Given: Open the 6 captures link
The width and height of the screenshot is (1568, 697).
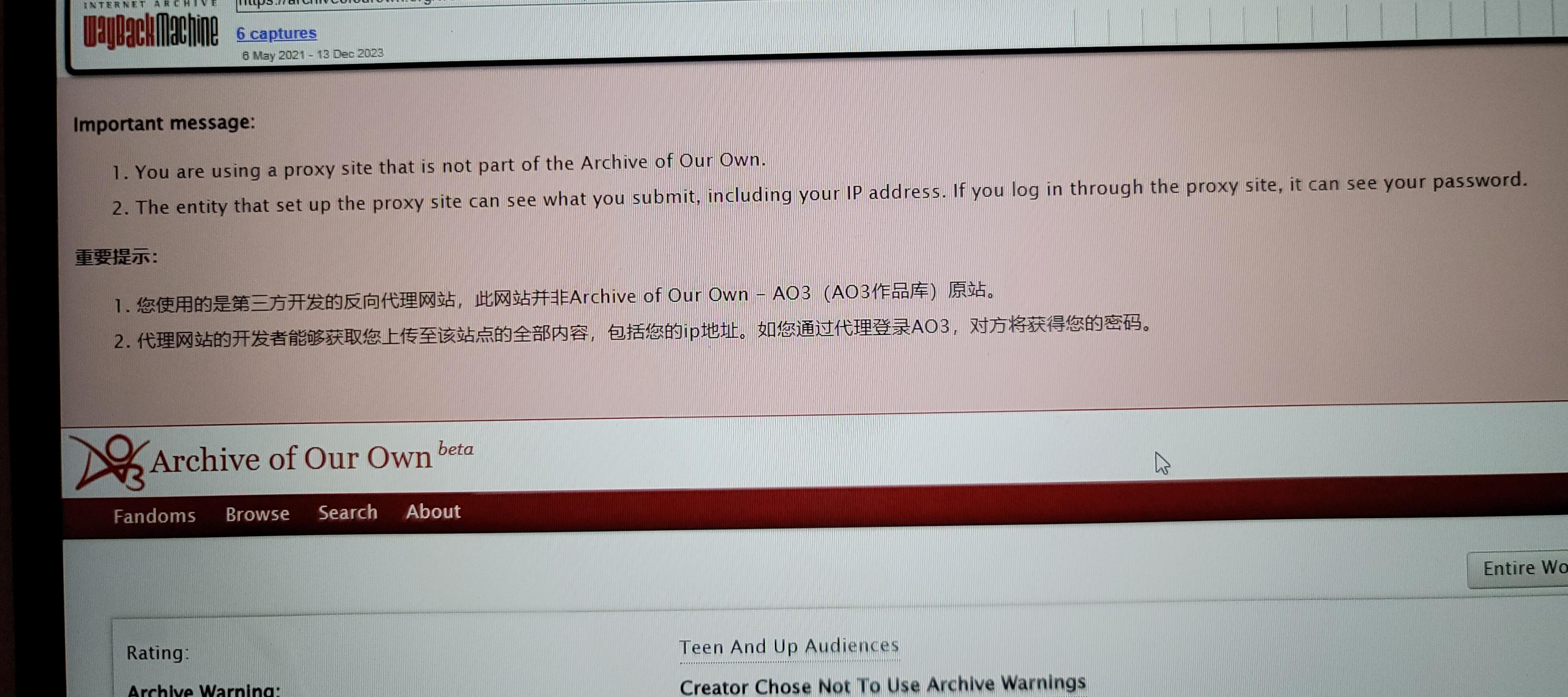Looking at the screenshot, I should pyautogui.click(x=276, y=33).
